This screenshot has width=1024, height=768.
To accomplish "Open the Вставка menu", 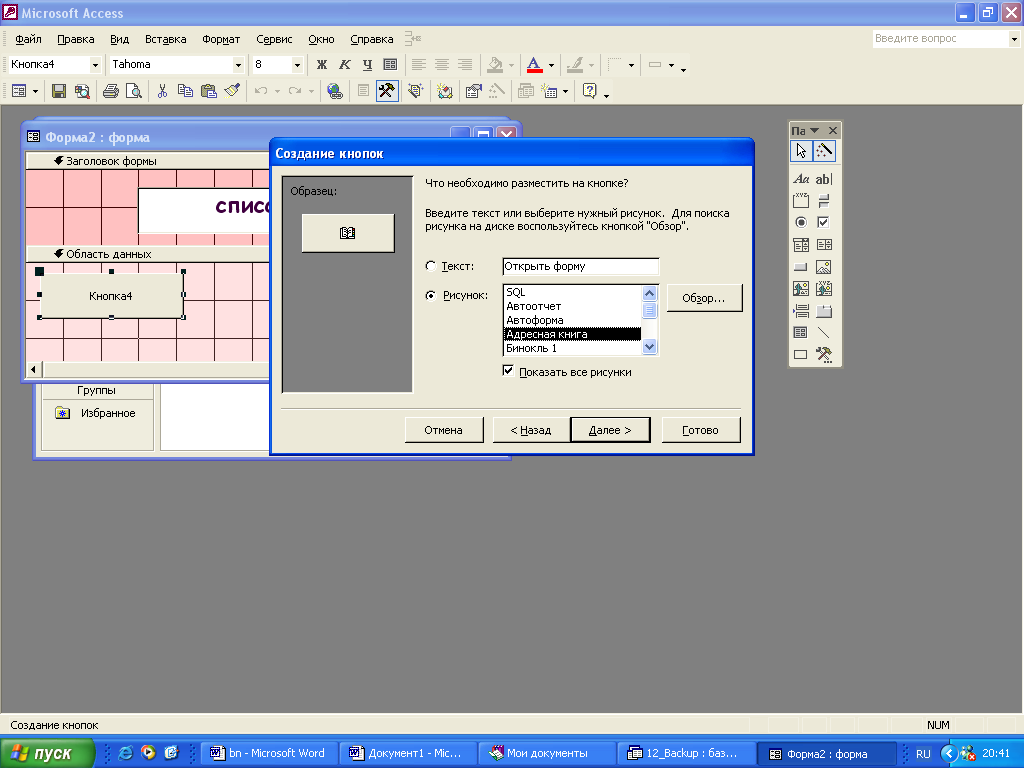I will coord(165,39).
